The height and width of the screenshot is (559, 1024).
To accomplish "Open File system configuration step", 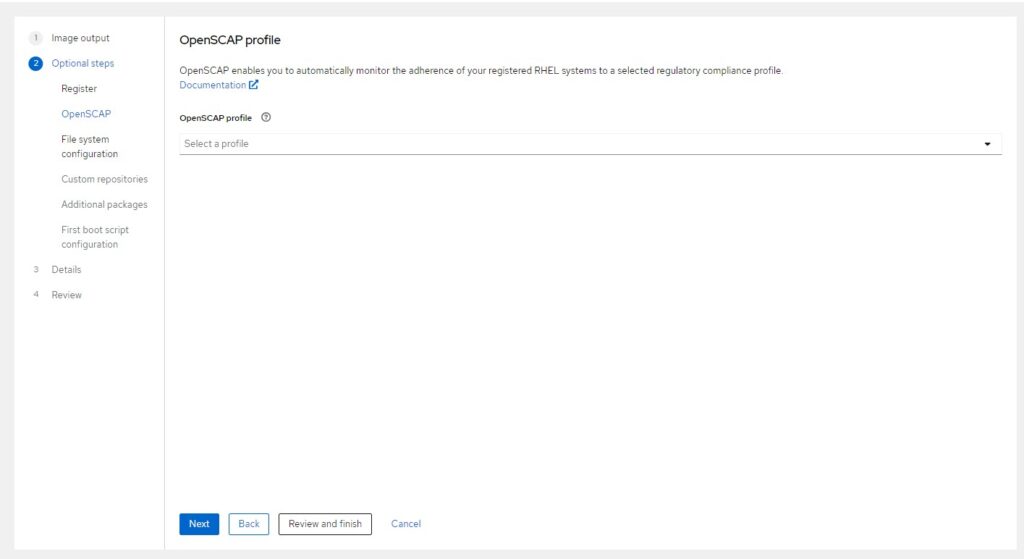I will pyautogui.click(x=89, y=146).
